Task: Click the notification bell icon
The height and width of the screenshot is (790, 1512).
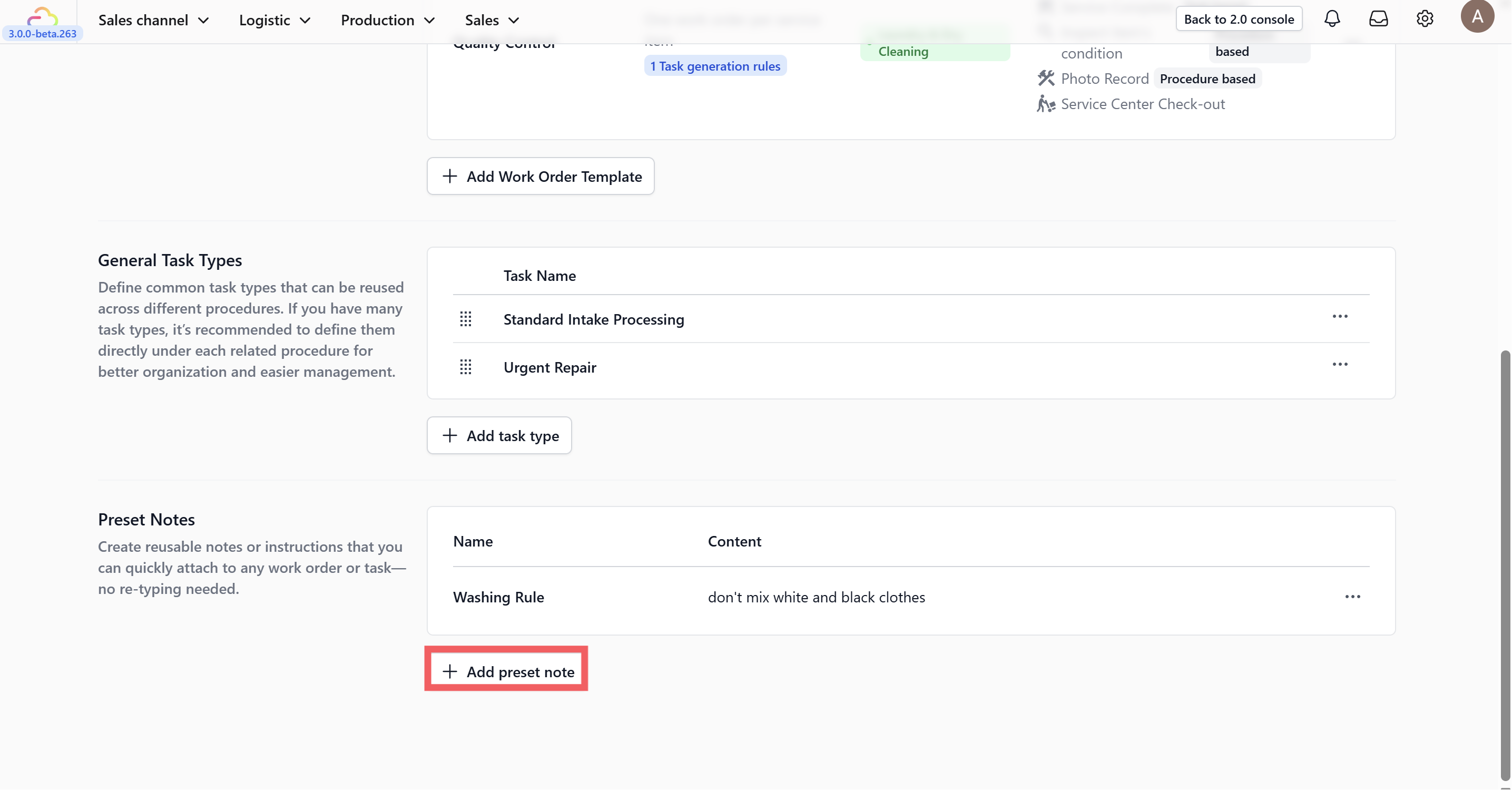Action: click(1332, 19)
